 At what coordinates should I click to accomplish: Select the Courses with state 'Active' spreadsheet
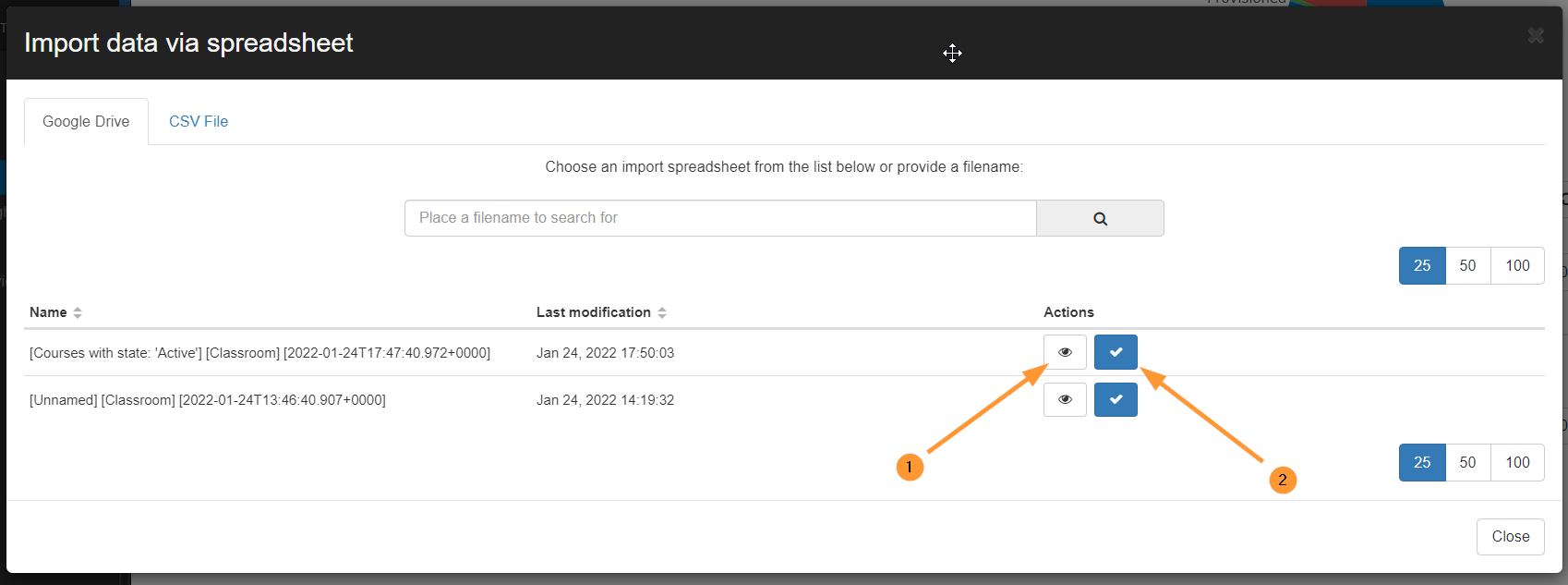1116,352
